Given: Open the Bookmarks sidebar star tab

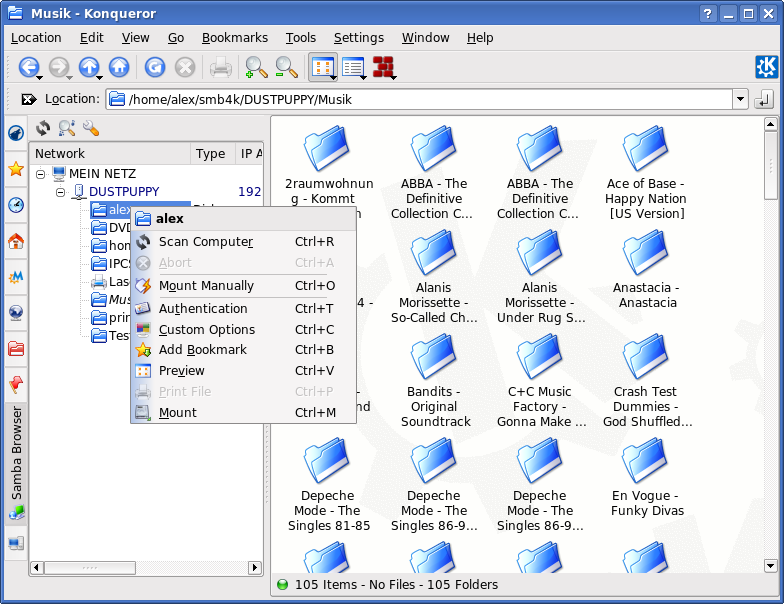Looking at the screenshot, I should [16, 169].
